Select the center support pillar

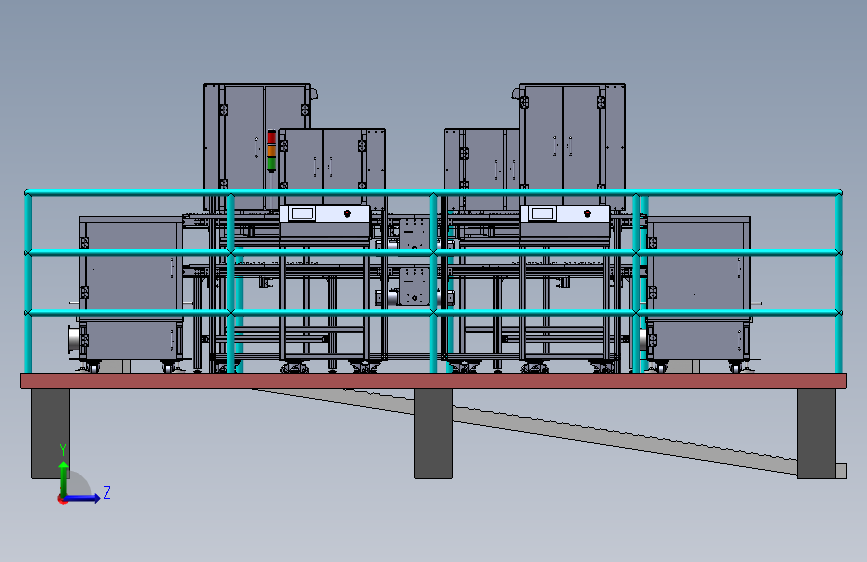pos(434,433)
